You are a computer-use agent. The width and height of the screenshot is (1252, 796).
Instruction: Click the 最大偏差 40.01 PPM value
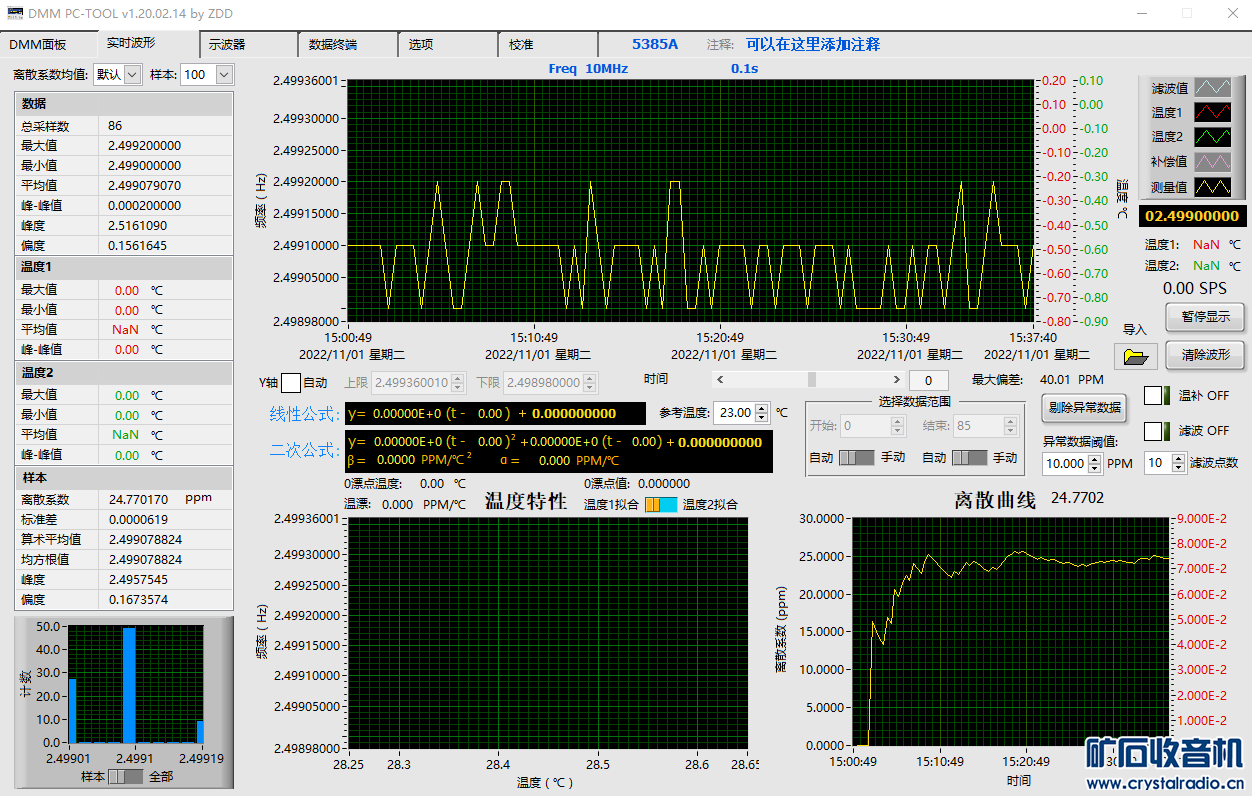[1071, 380]
